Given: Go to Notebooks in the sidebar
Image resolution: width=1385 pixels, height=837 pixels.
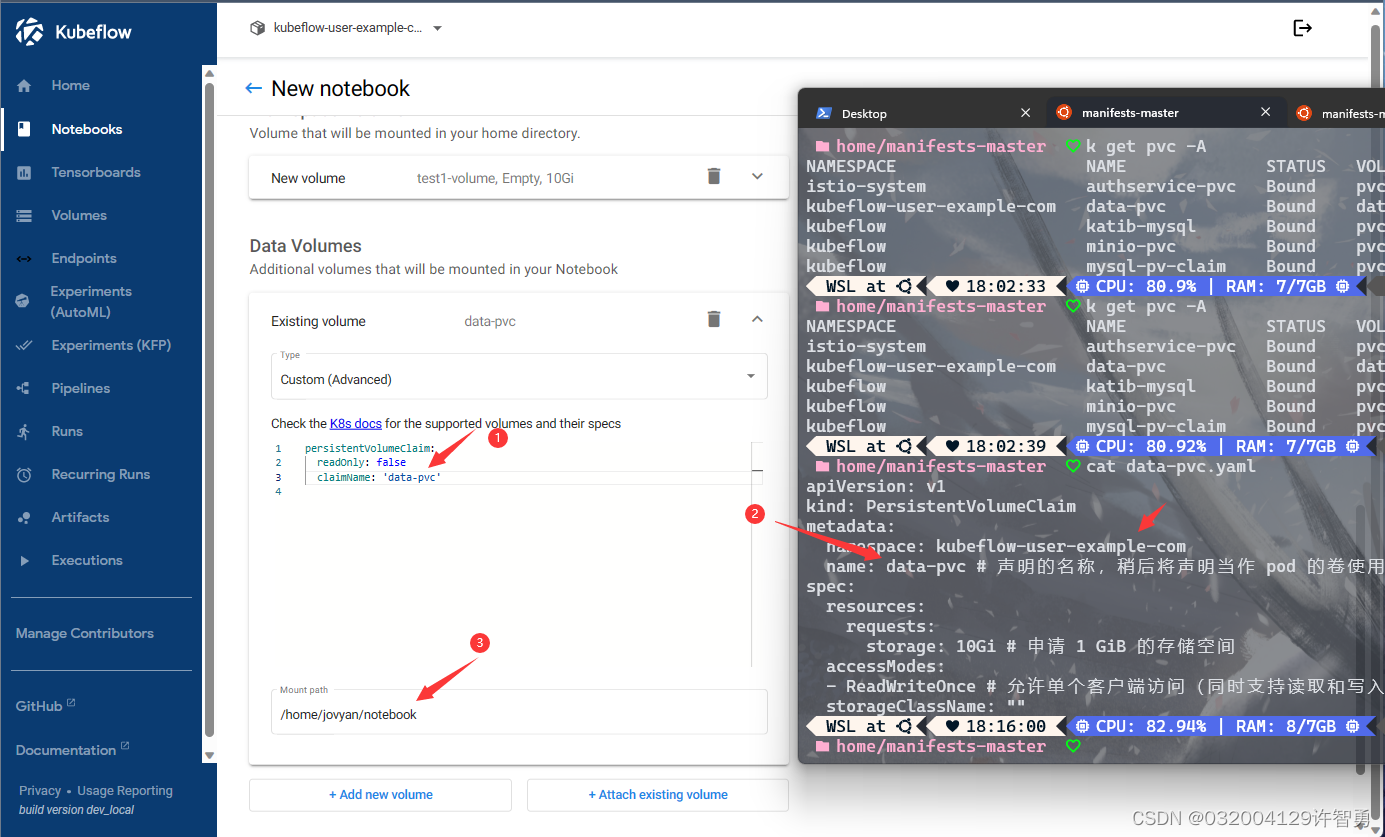Looking at the screenshot, I should coord(87,129).
